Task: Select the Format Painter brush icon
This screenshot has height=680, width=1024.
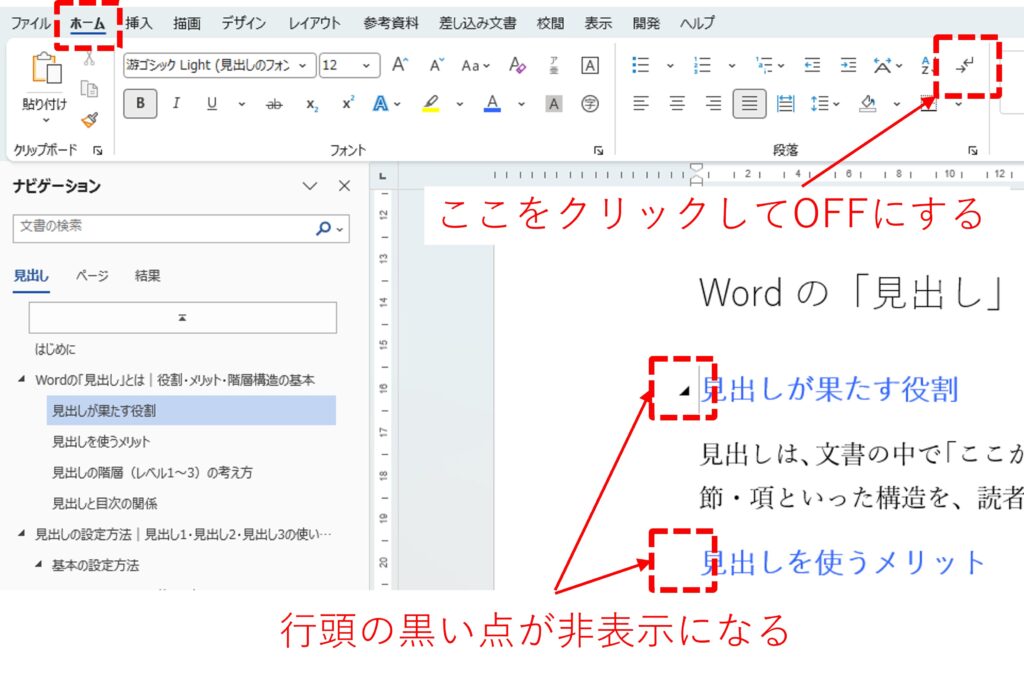Action: 89,120
